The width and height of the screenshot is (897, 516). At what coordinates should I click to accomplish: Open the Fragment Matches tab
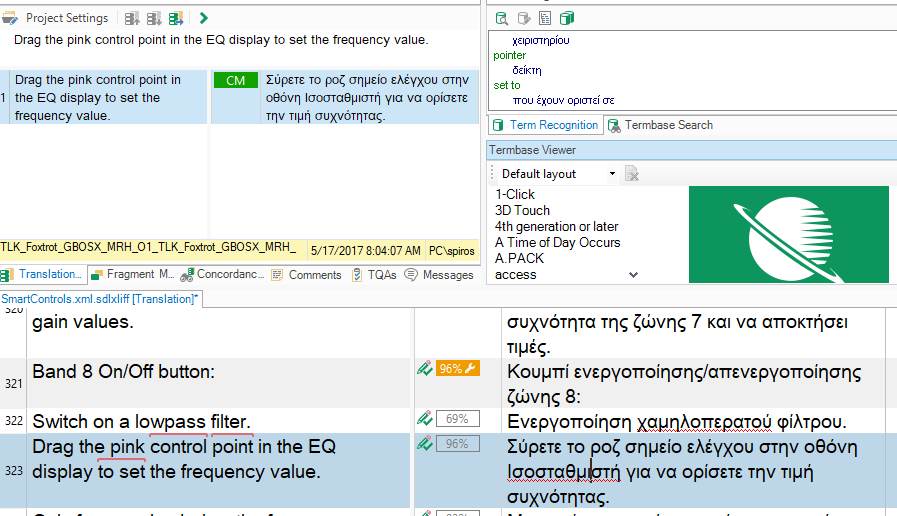click(x=133, y=275)
